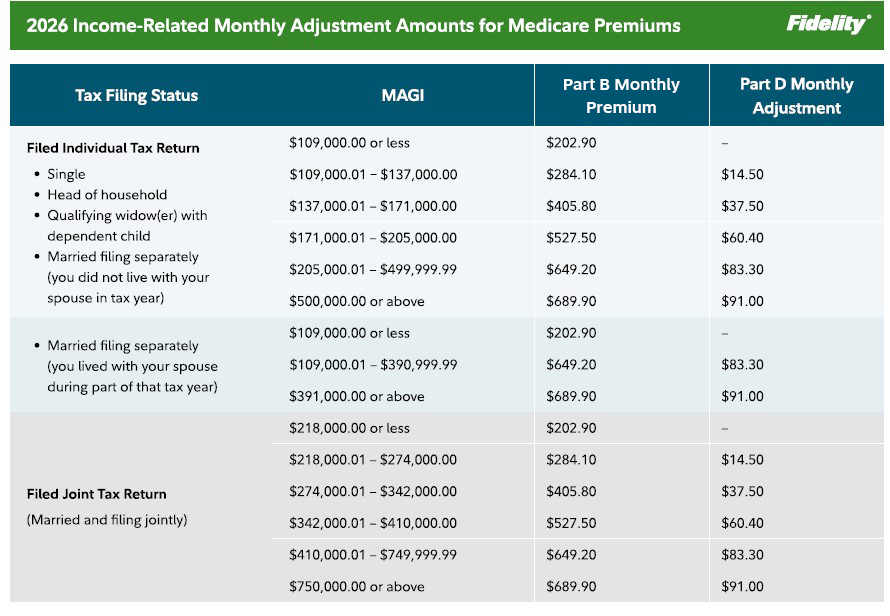Click the Filed Individual Tax Return label
The image size is (890, 616).
pyautogui.click(x=113, y=148)
